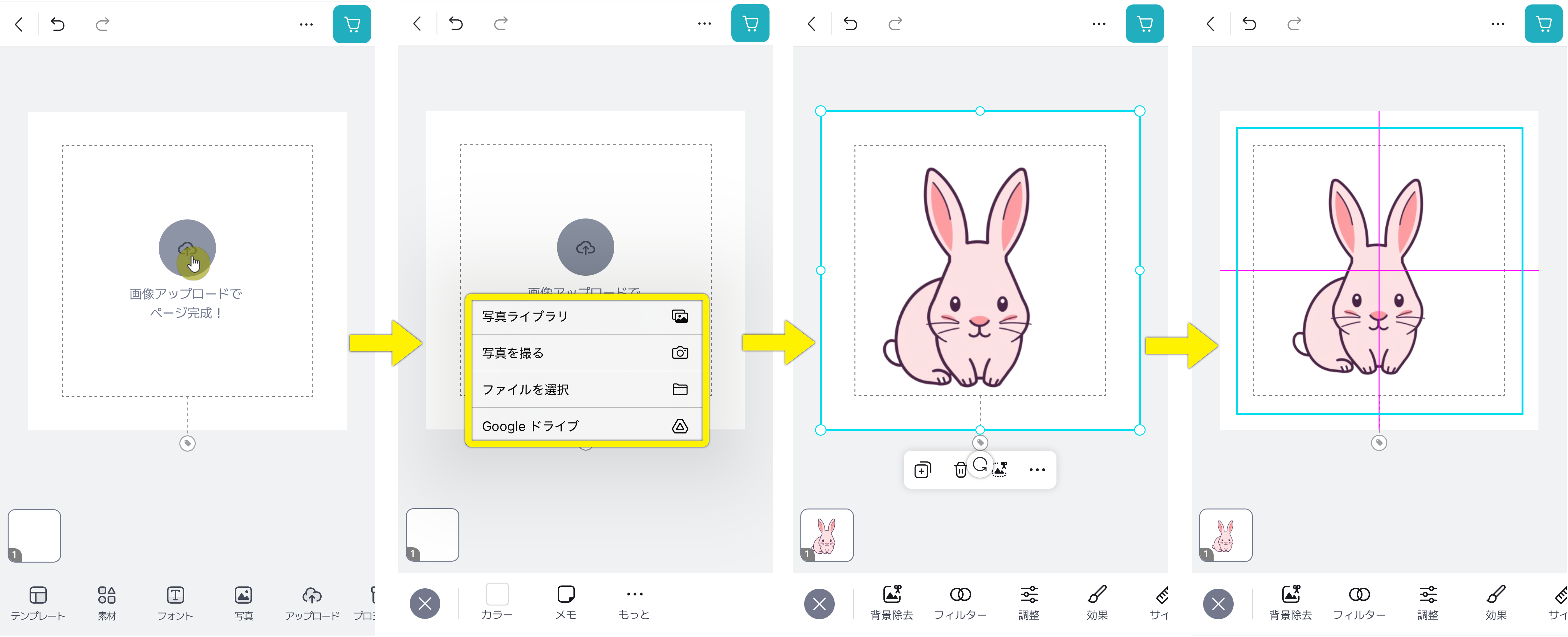This screenshot has width=1568, height=637.
Task: Open the フォント tab
Action: [175, 603]
